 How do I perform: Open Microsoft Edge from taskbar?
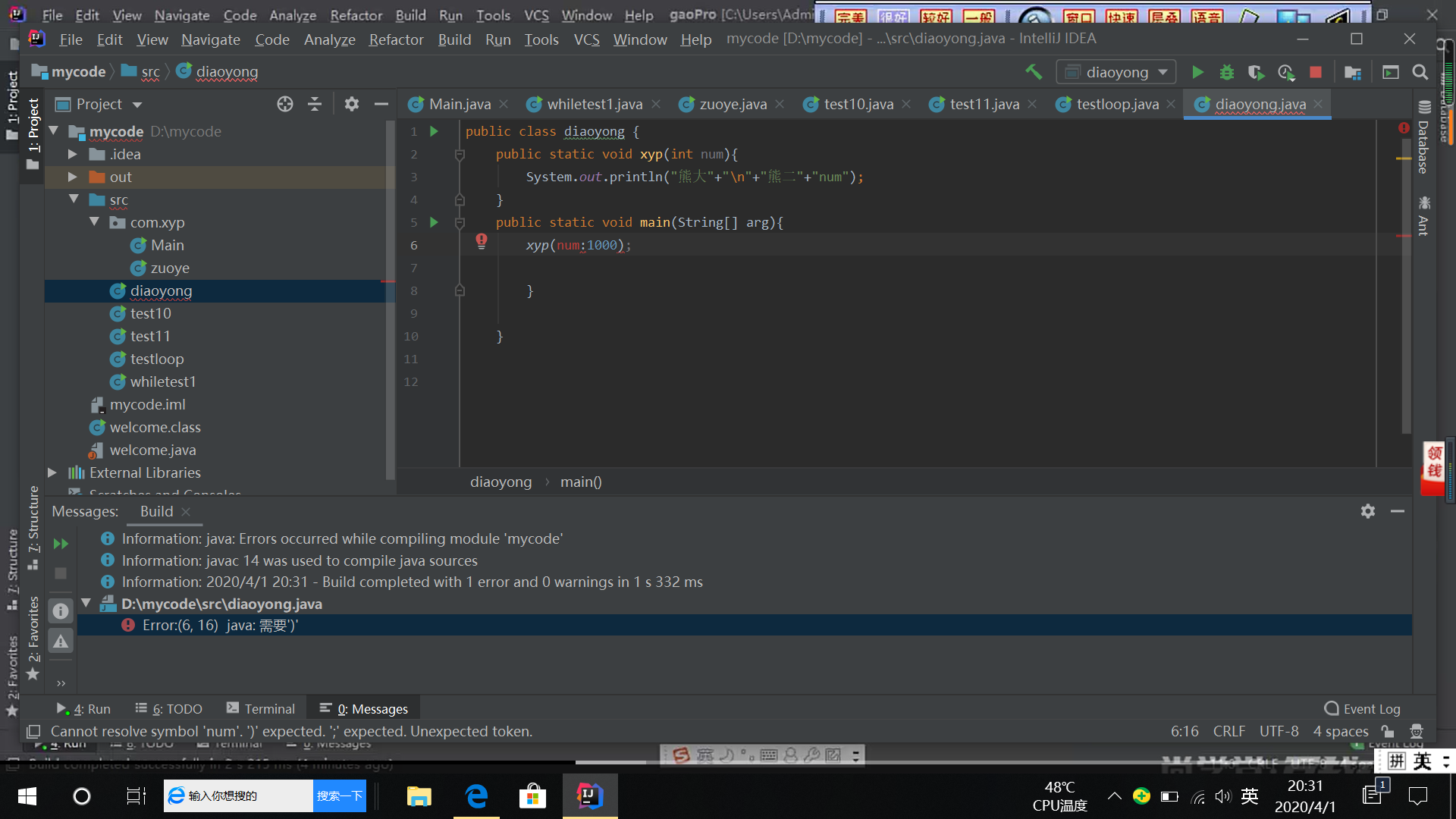(476, 796)
